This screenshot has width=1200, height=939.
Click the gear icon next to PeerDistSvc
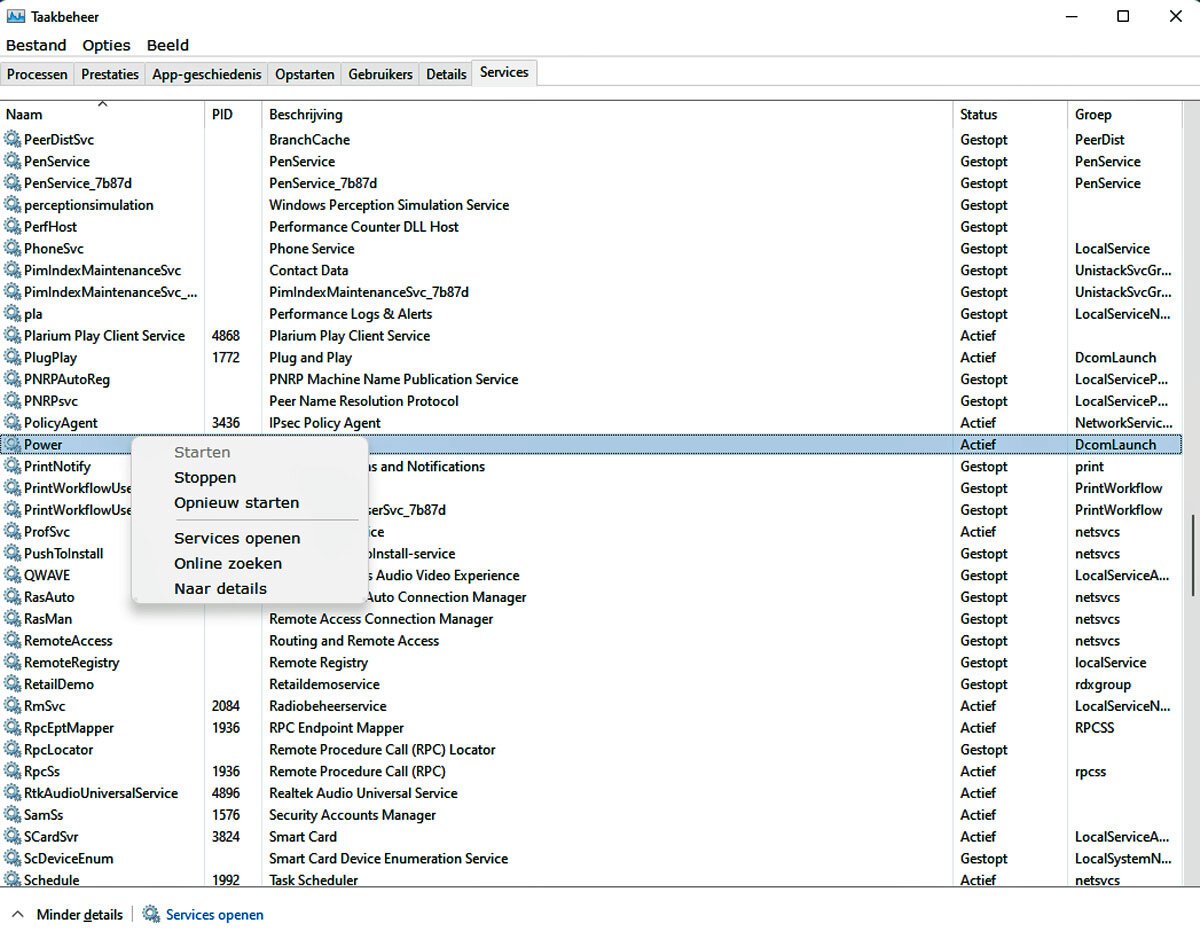pyautogui.click(x=12, y=140)
